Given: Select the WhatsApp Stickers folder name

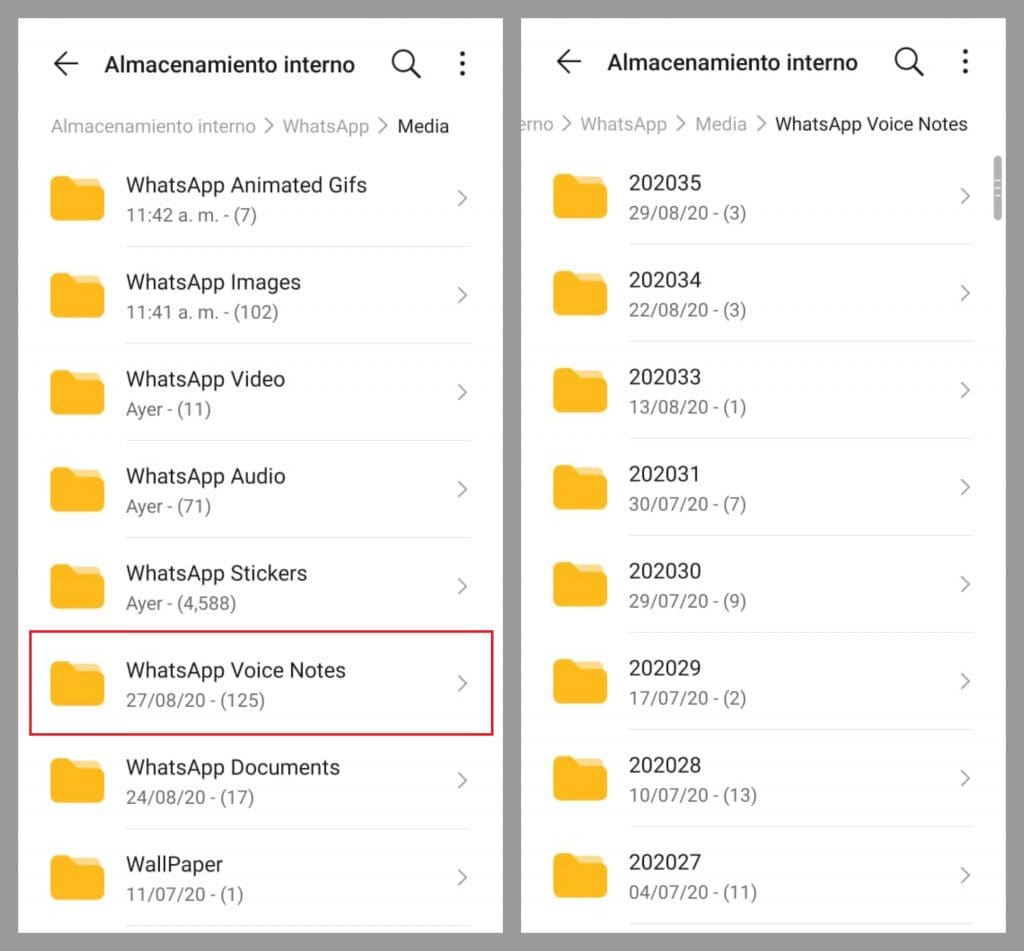Looking at the screenshot, I should 217,573.
